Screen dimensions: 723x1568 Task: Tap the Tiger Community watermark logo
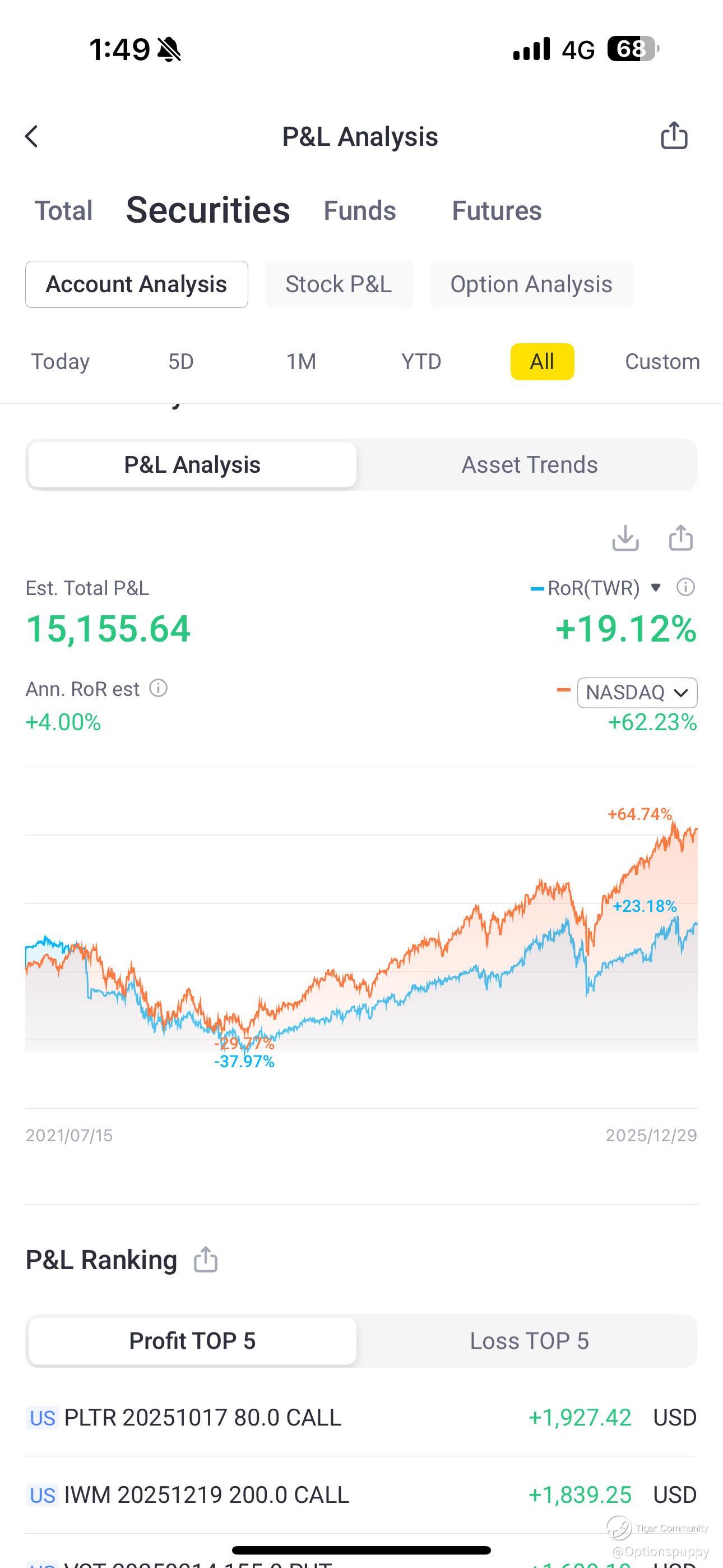(619, 1528)
